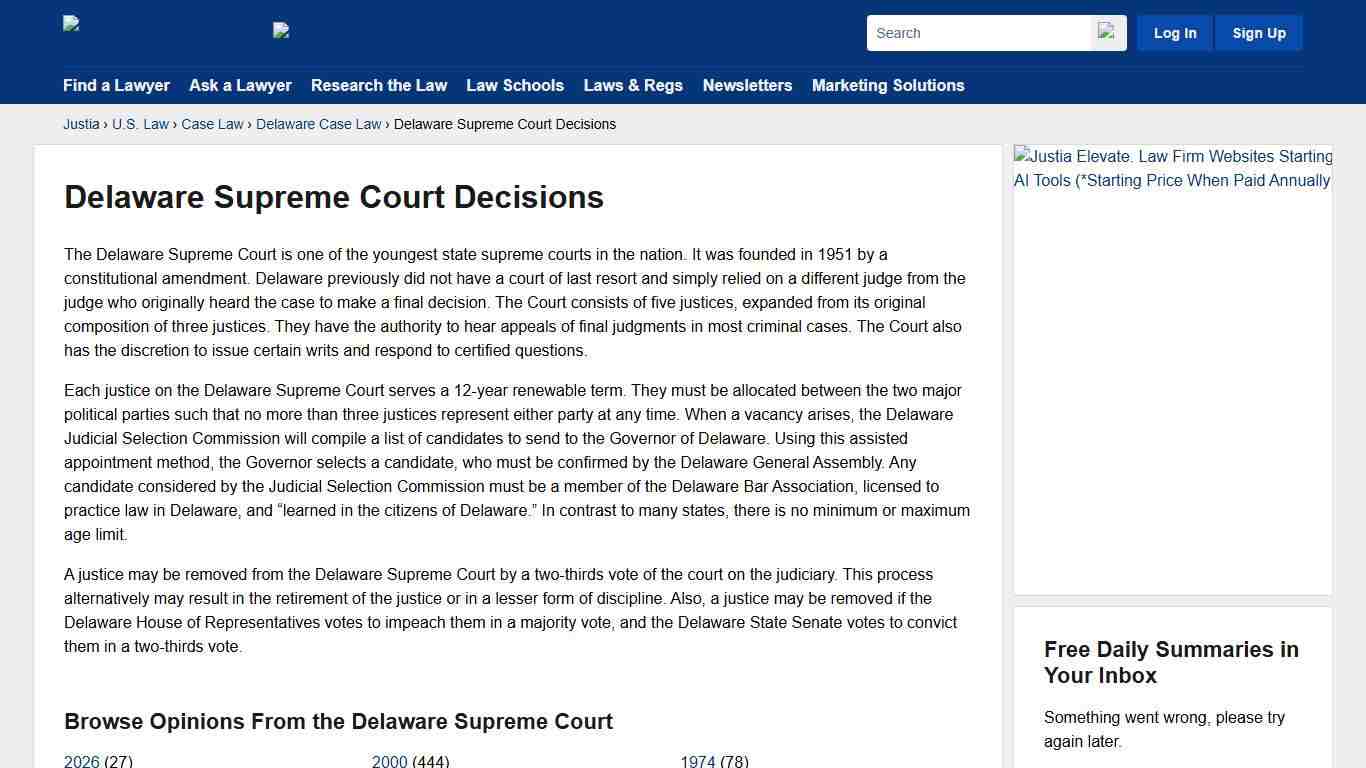Viewport: 1366px width, 768px height.
Task: Go to Delaware Case Law breadcrumb
Action: (x=318, y=124)
